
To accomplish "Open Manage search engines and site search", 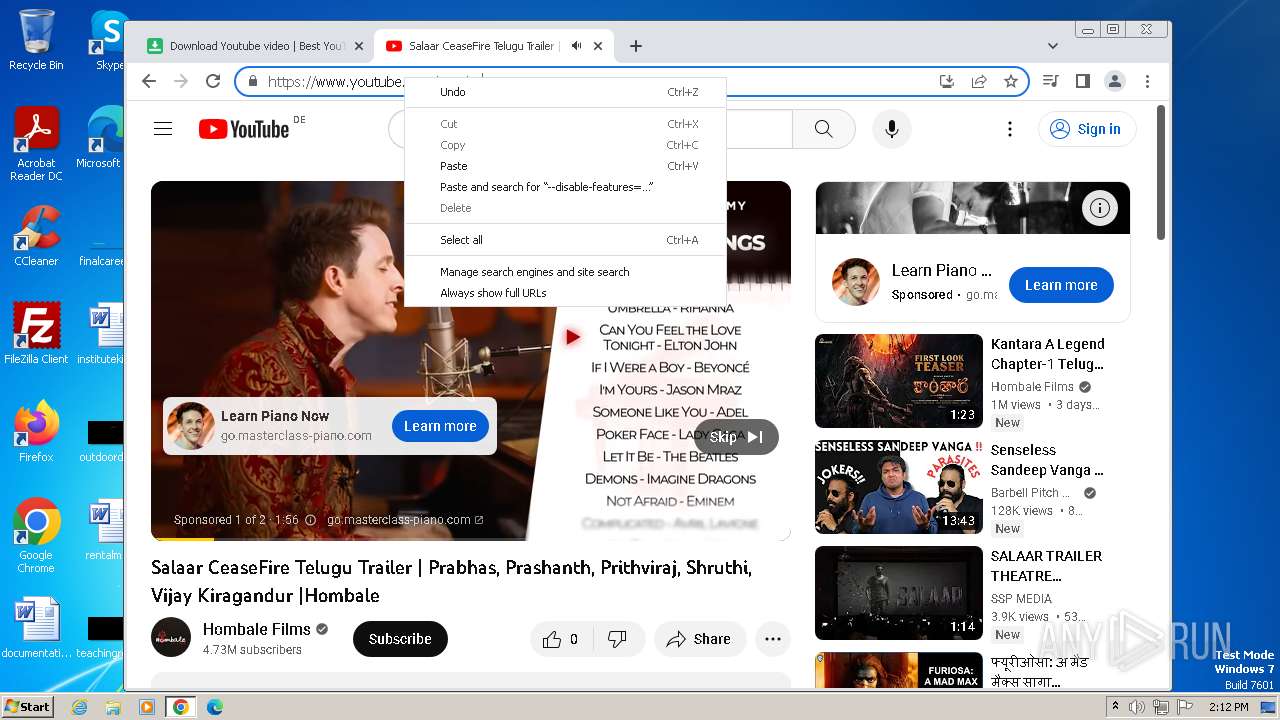I will coord(565,272).
